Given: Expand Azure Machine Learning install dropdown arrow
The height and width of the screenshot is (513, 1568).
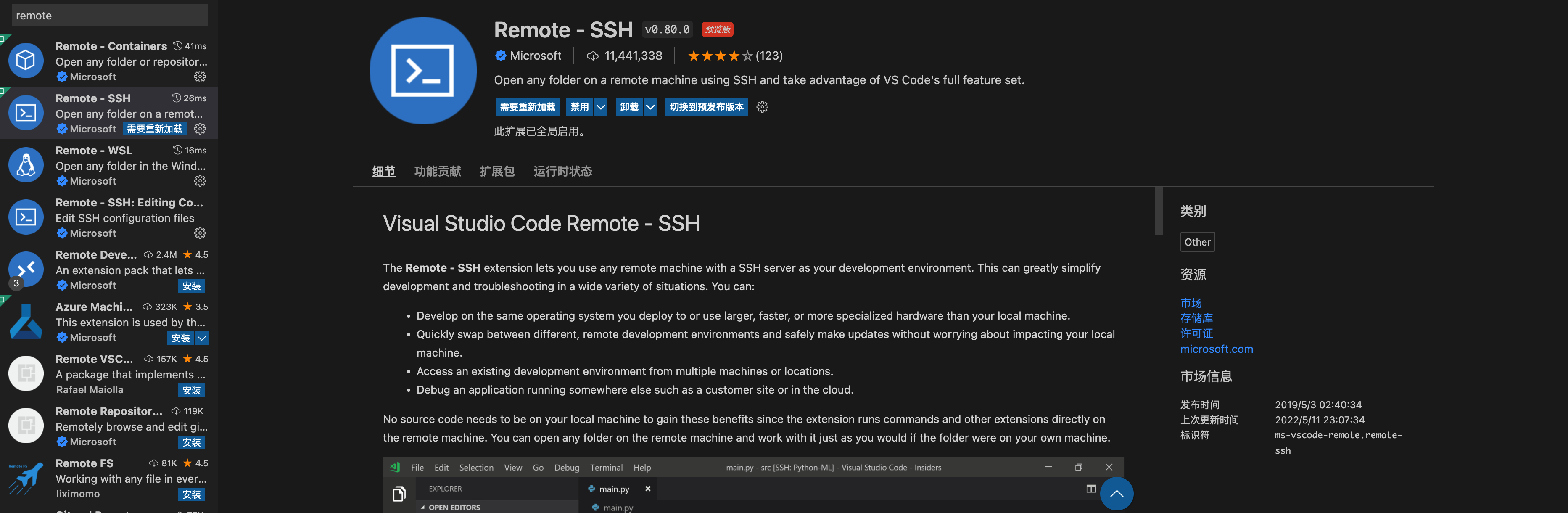Looking at the screenshot, I should tap(201, 338).
